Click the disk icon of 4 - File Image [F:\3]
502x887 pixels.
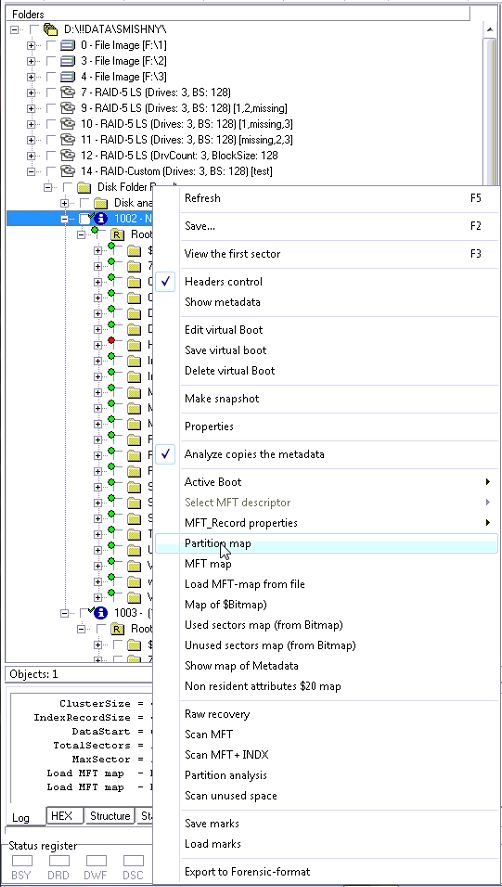pyautogui.click(x=68, y=77)
